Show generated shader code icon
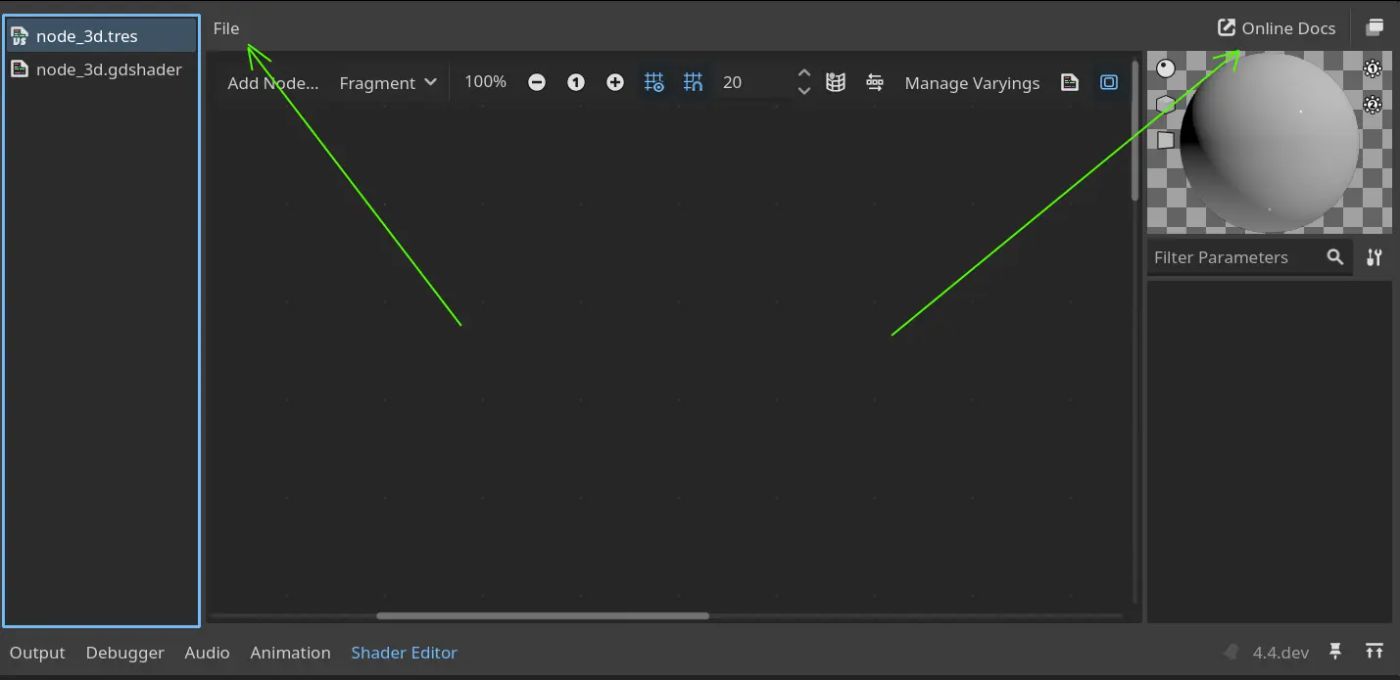Screen dimensions: 1400x680 [x=1070, y=83]
